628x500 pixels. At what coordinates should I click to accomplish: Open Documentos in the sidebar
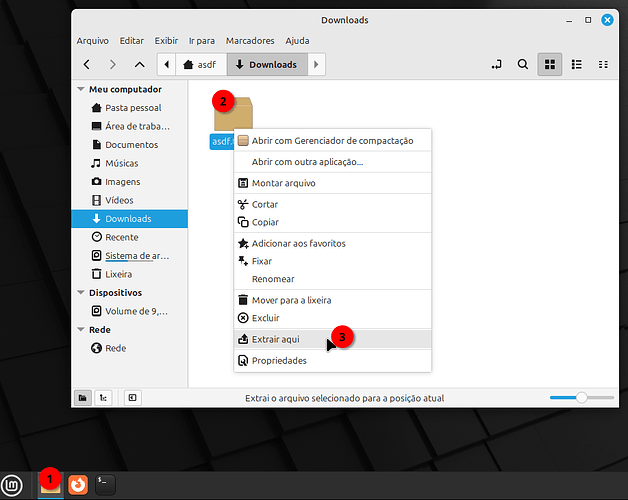pos(129,145)
